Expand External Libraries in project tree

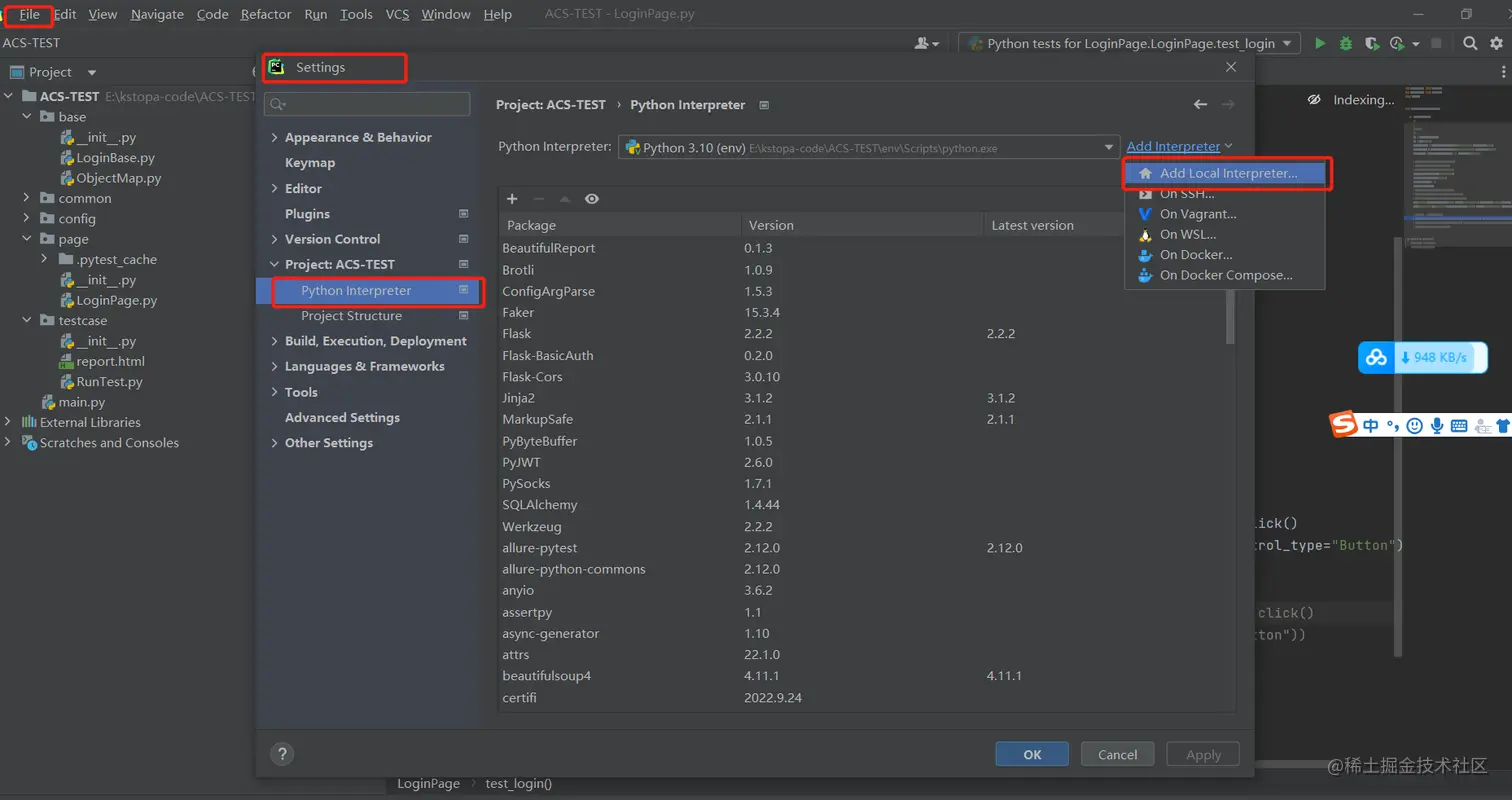pyautogui.click(x=8, y=422)
